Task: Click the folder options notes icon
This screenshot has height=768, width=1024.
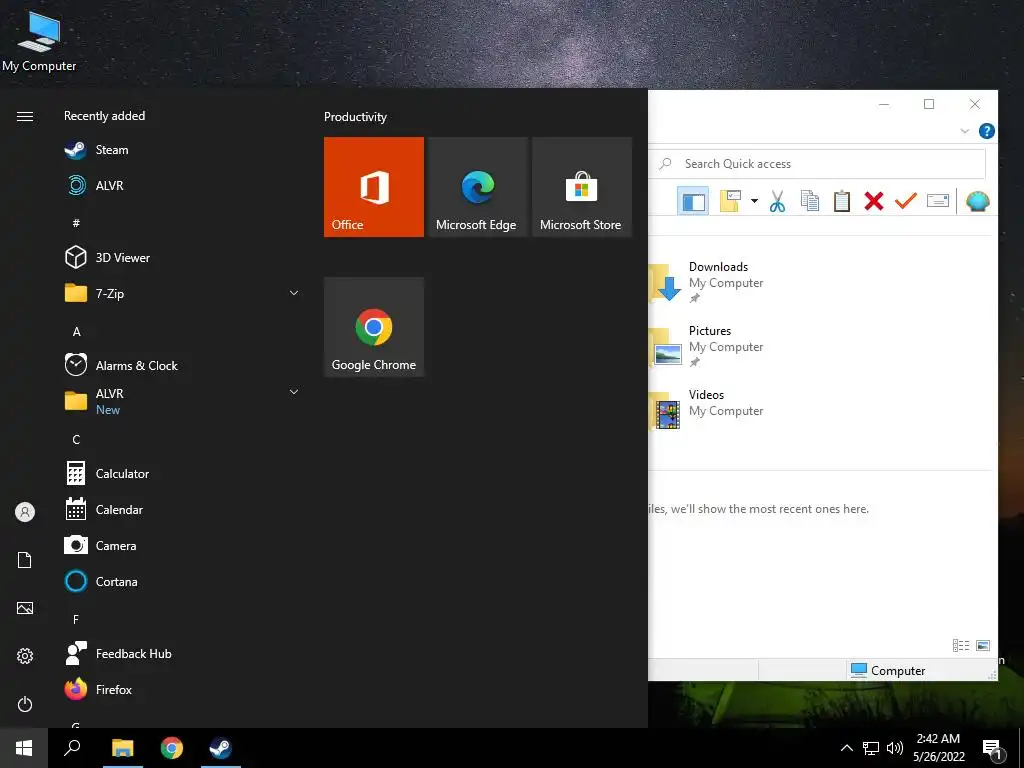Action: point(730,201)
